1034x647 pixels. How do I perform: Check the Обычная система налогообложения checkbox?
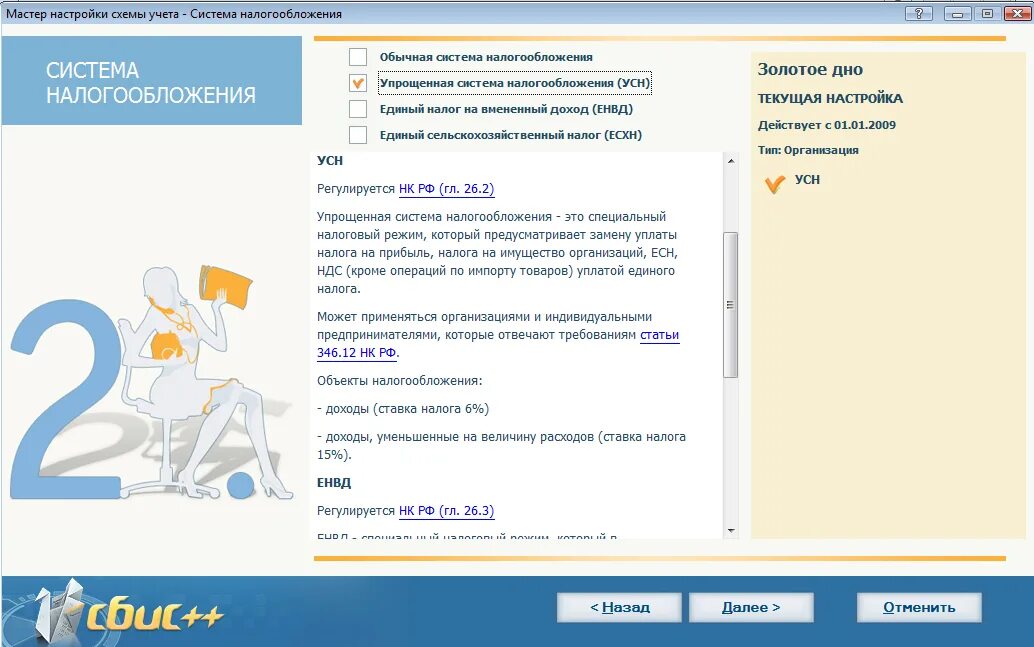click(357, 57)
